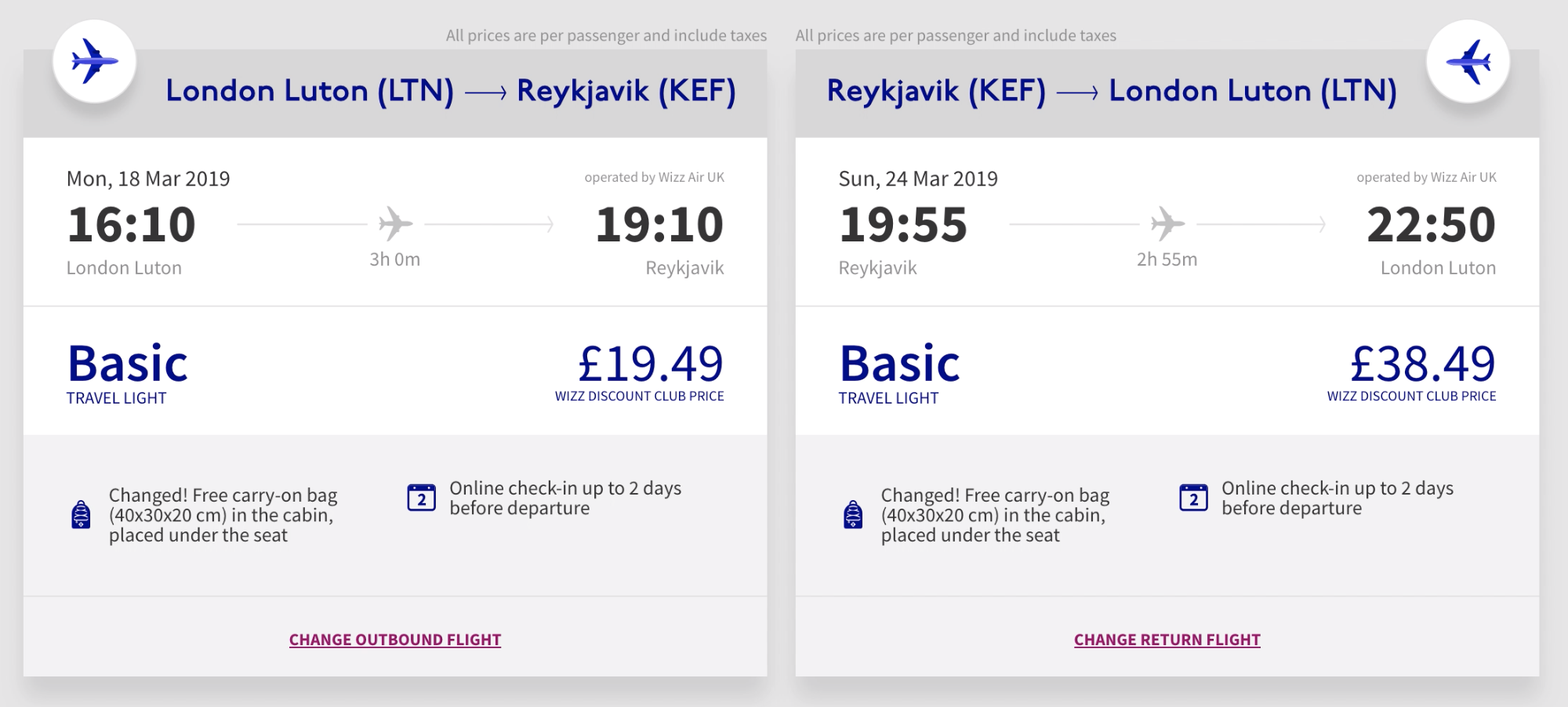Click the return carry-on backpack icon

tap(853, 515)
